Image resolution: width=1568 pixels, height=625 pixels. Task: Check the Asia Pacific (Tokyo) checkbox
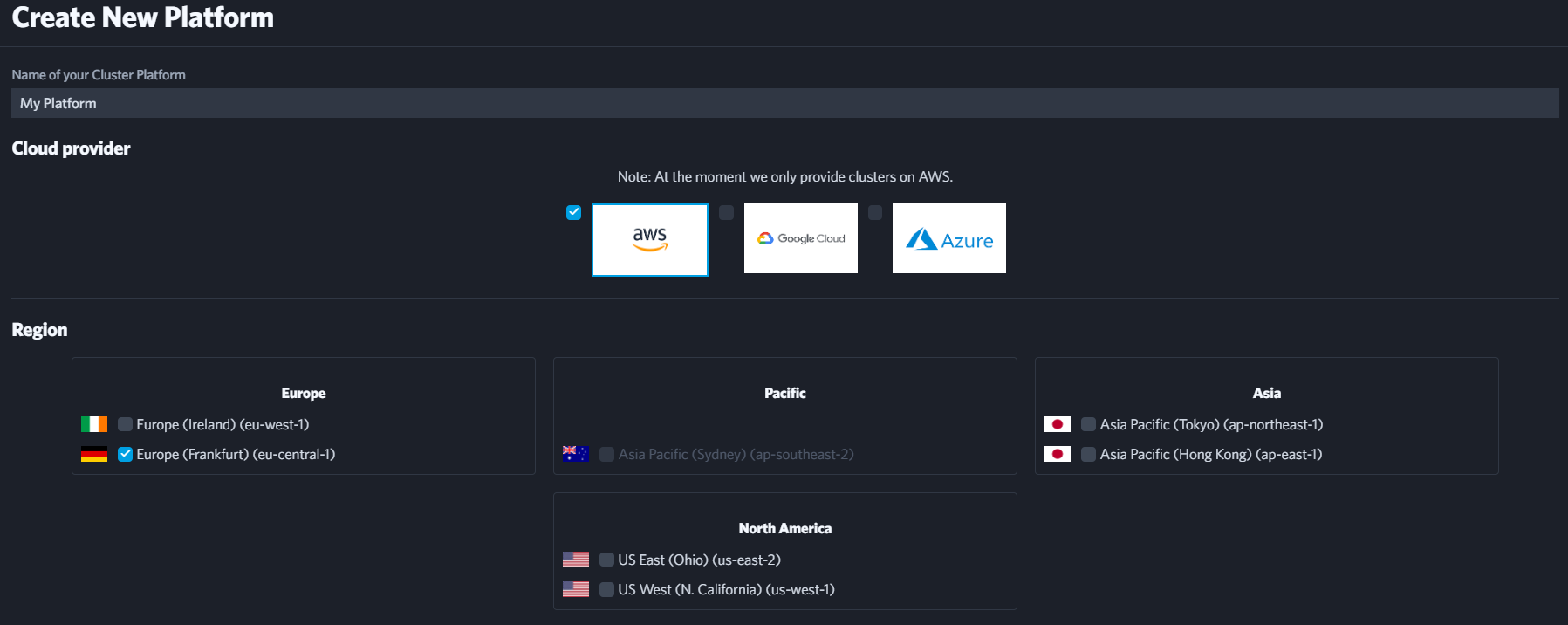pyautogui.click(x=1088, y=424)
